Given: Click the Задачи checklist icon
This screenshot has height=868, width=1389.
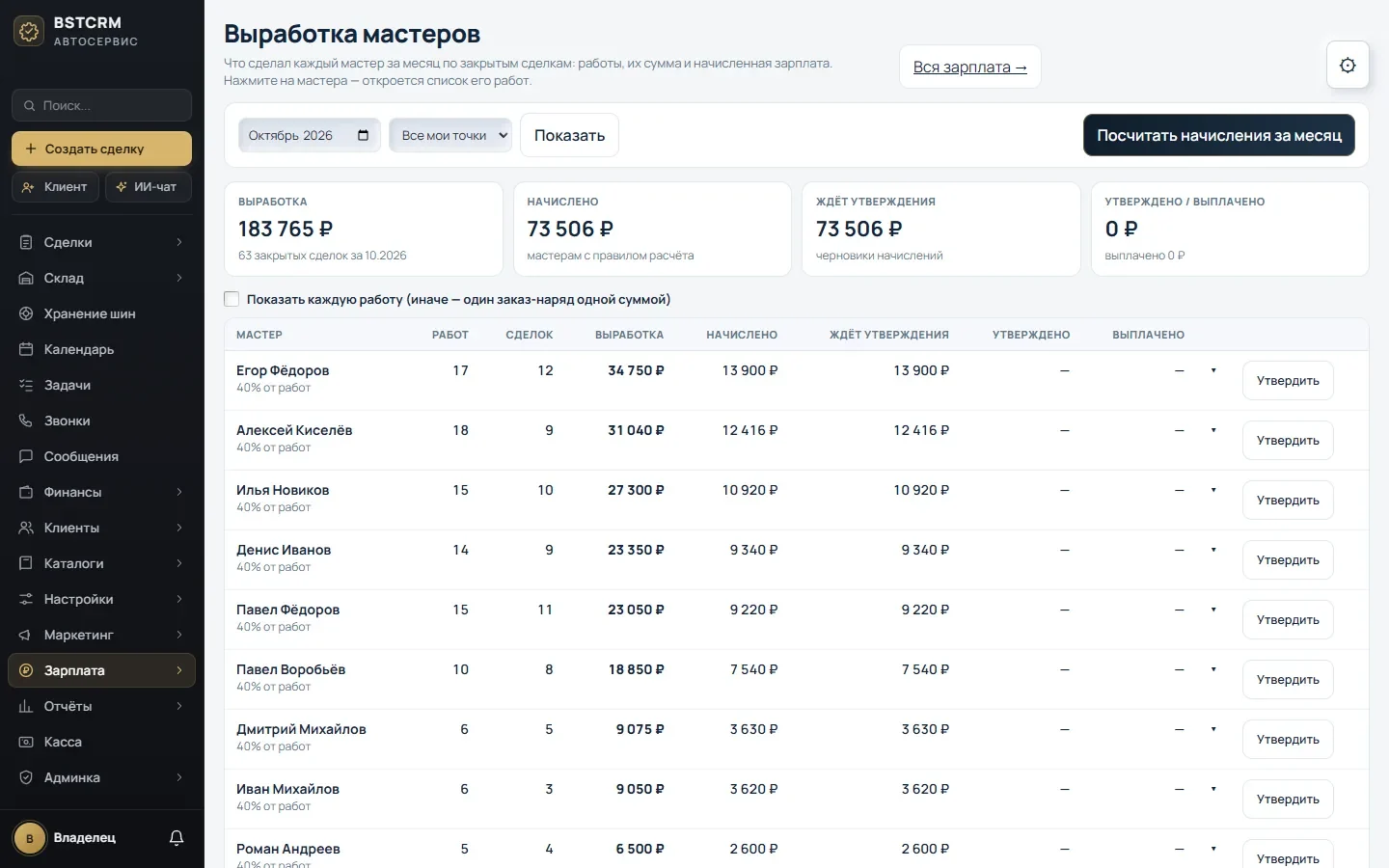Looking at the screenshot, I should tap(26, 385).
